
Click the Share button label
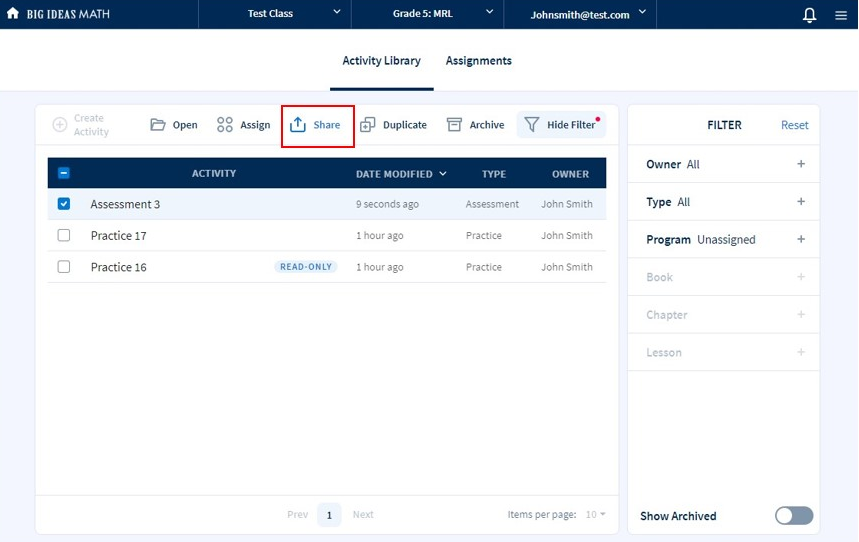click(327, 124)
